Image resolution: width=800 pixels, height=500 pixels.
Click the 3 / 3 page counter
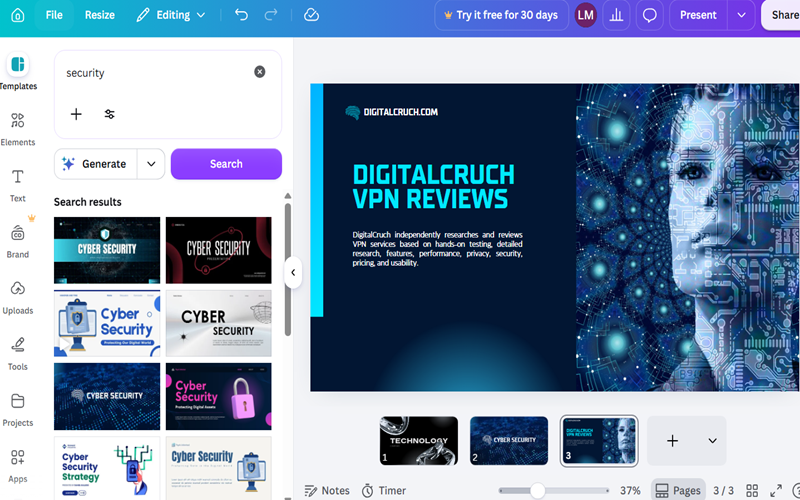(723, 491)
